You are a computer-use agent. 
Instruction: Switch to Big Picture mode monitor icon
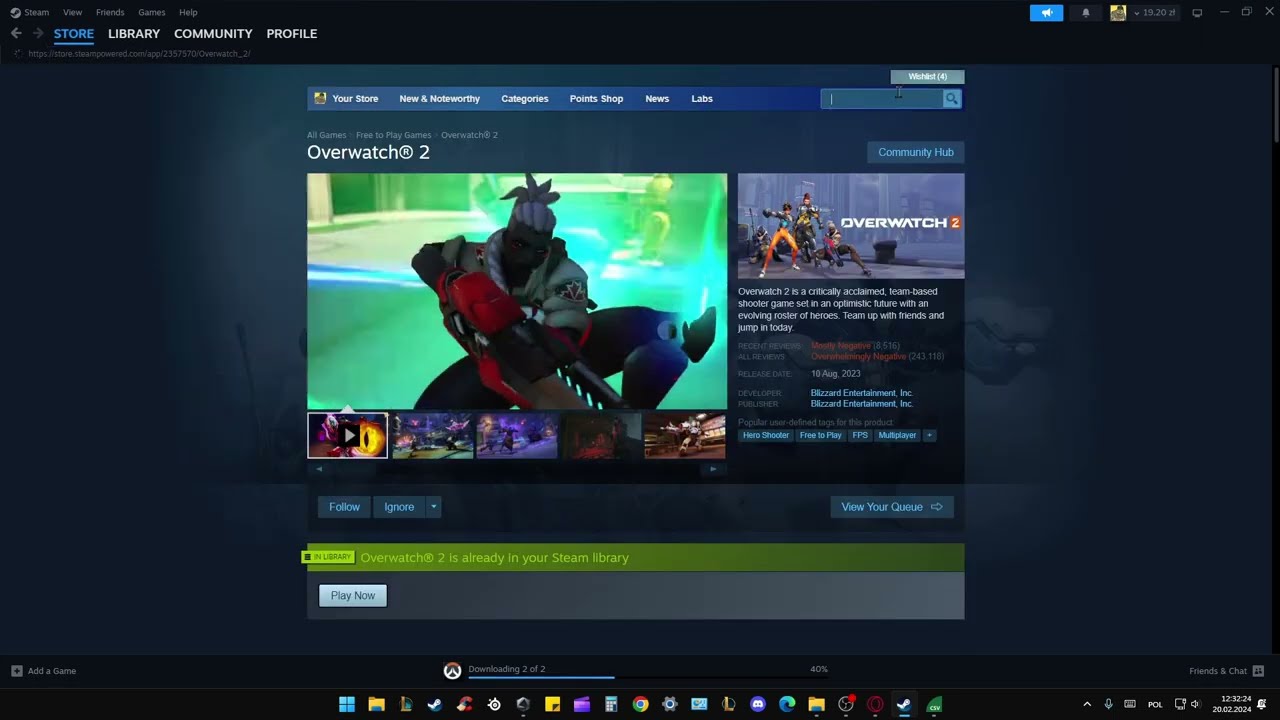(1197, 13)
